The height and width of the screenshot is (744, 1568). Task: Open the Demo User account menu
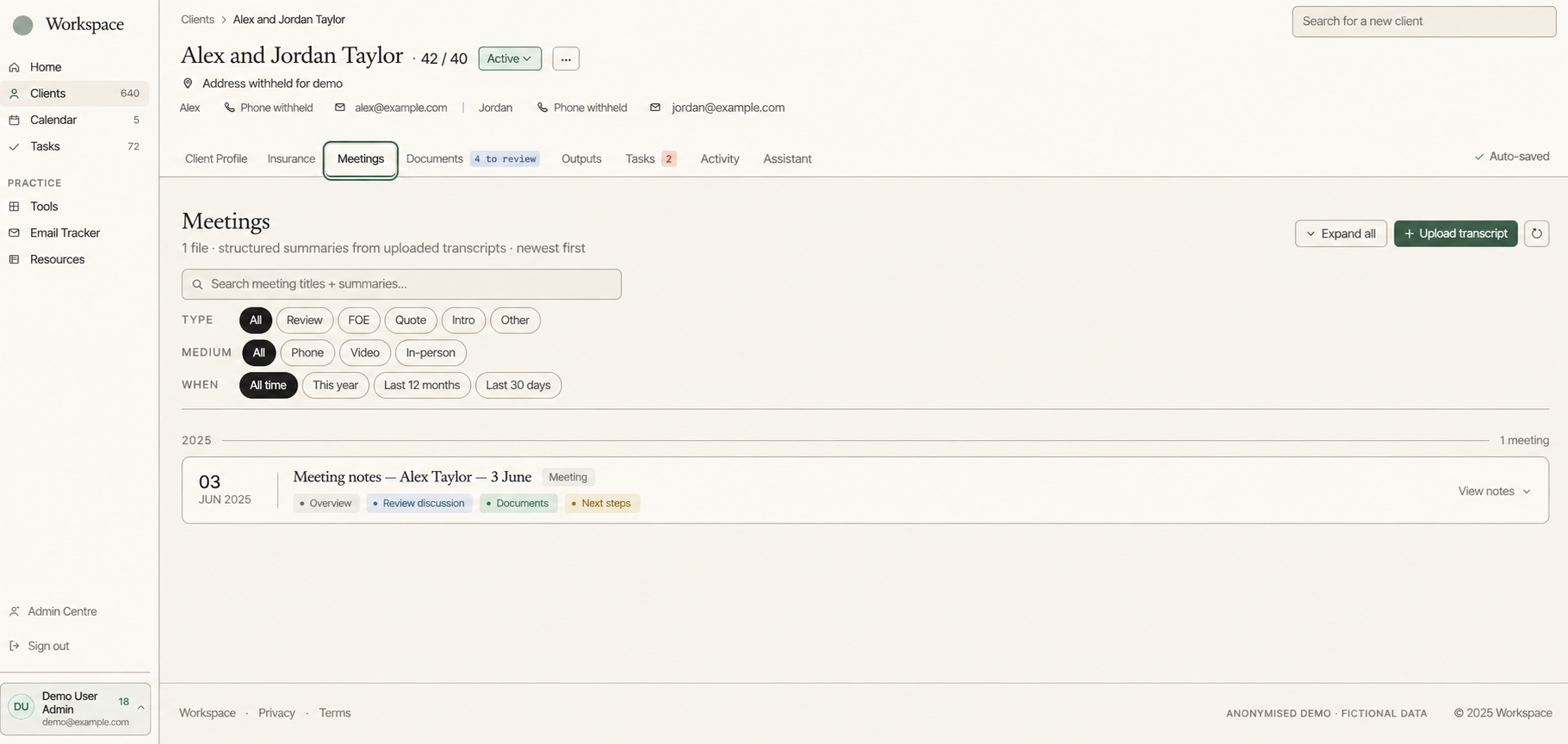coord(76,709)
